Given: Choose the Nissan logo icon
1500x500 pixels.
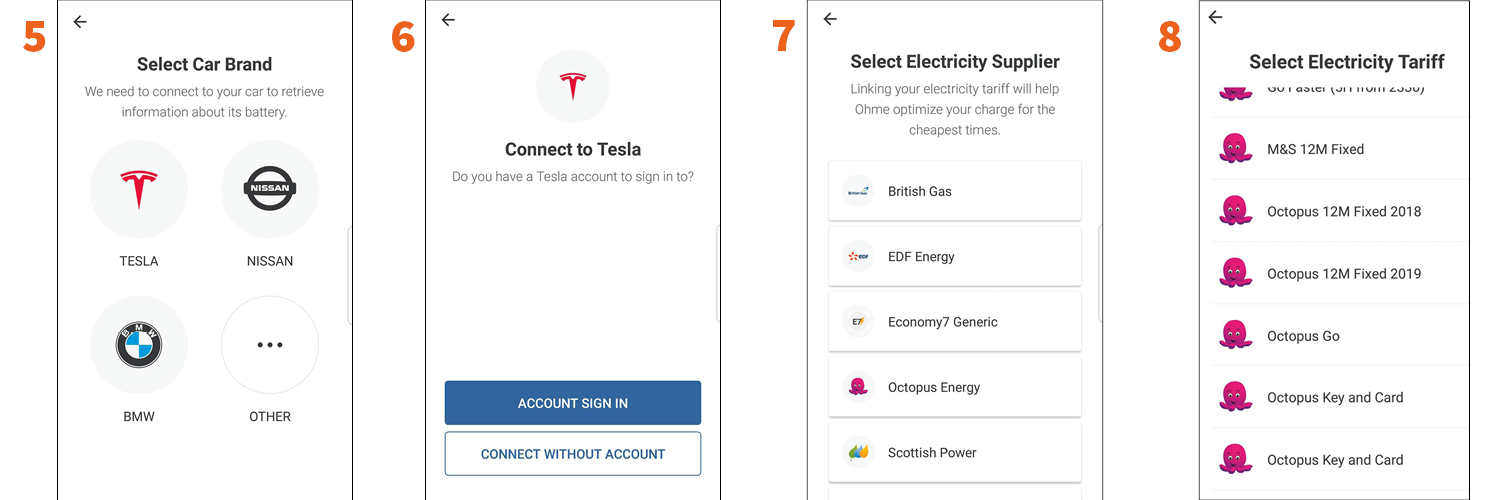Looking at the screenshot, I should tap(270, 189).
